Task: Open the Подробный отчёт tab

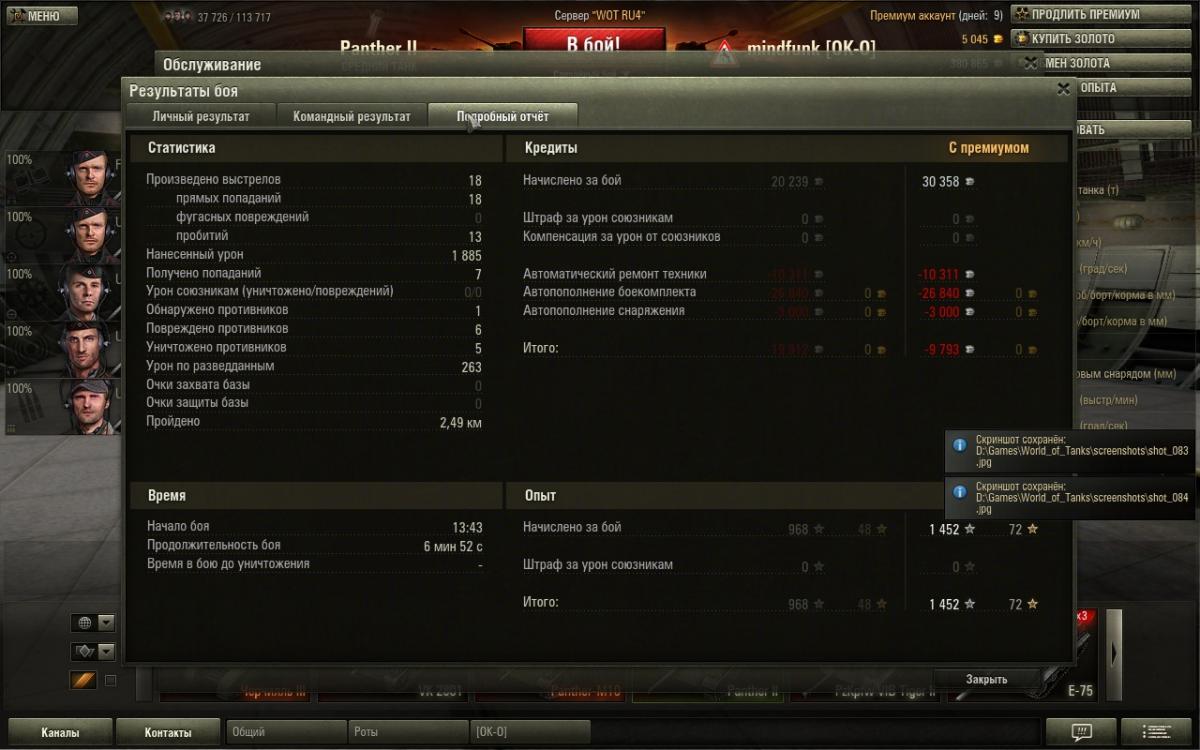Action: [x=503, y=116]
